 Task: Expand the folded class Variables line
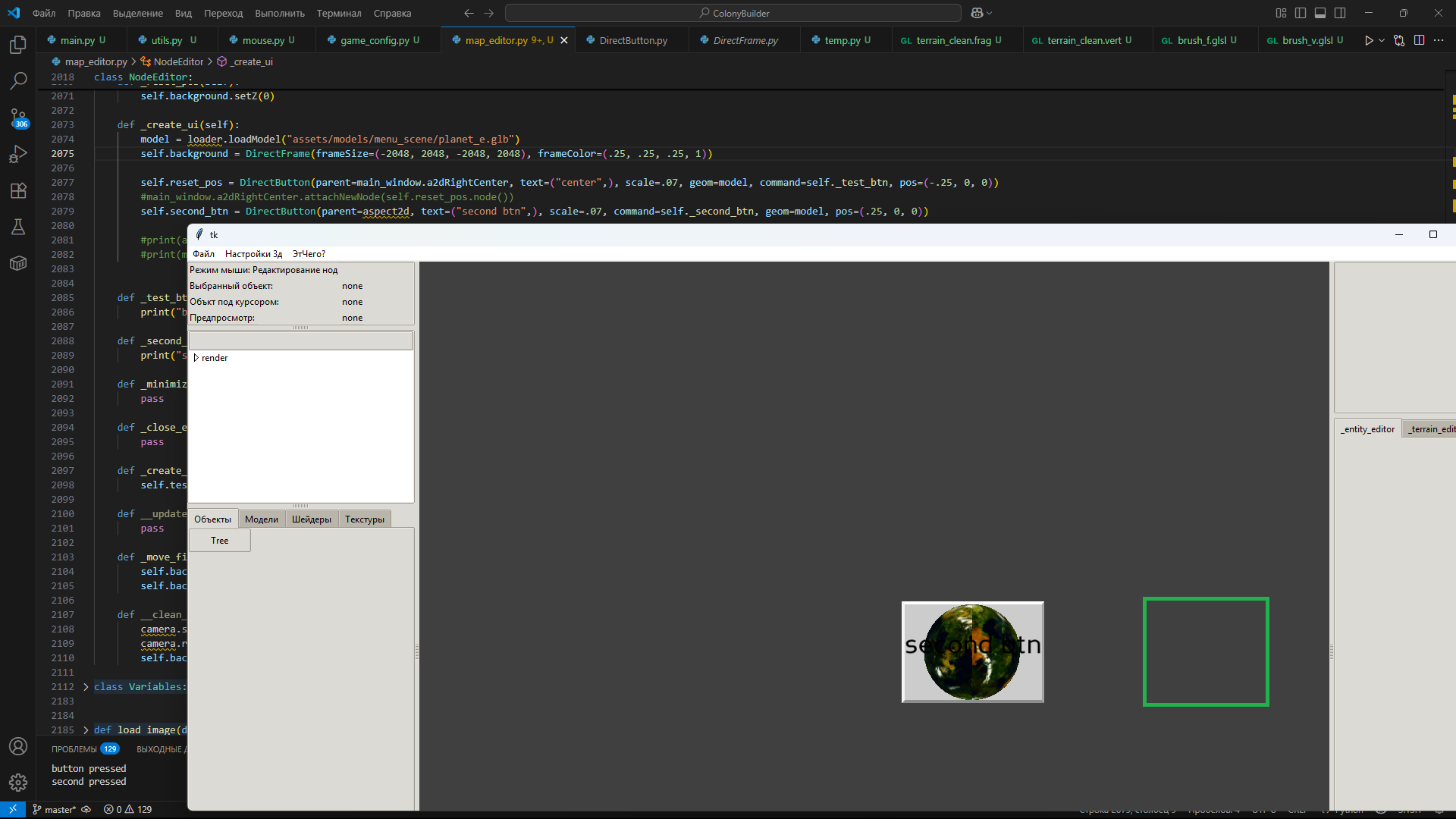86,687
